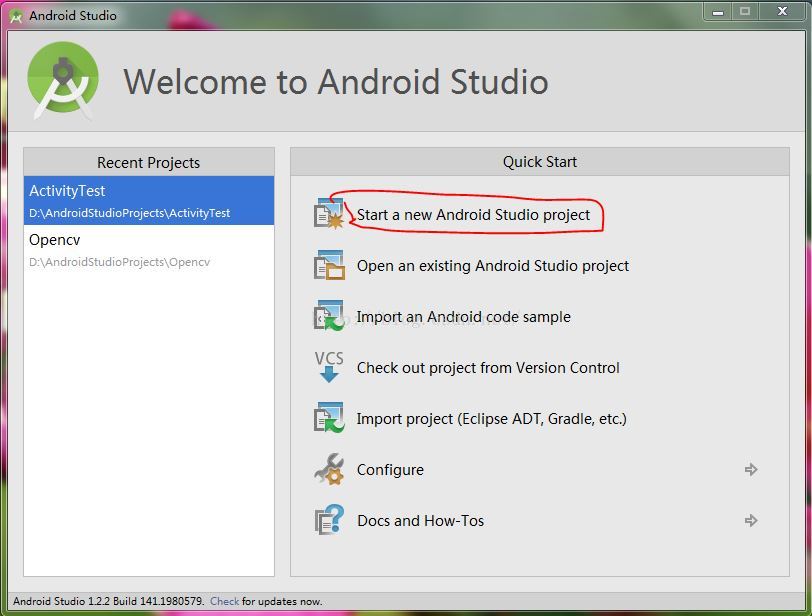This screenshot has width=812, height=616.
Task: Click the new project icon with orange starburst
Action: (329, 214)
